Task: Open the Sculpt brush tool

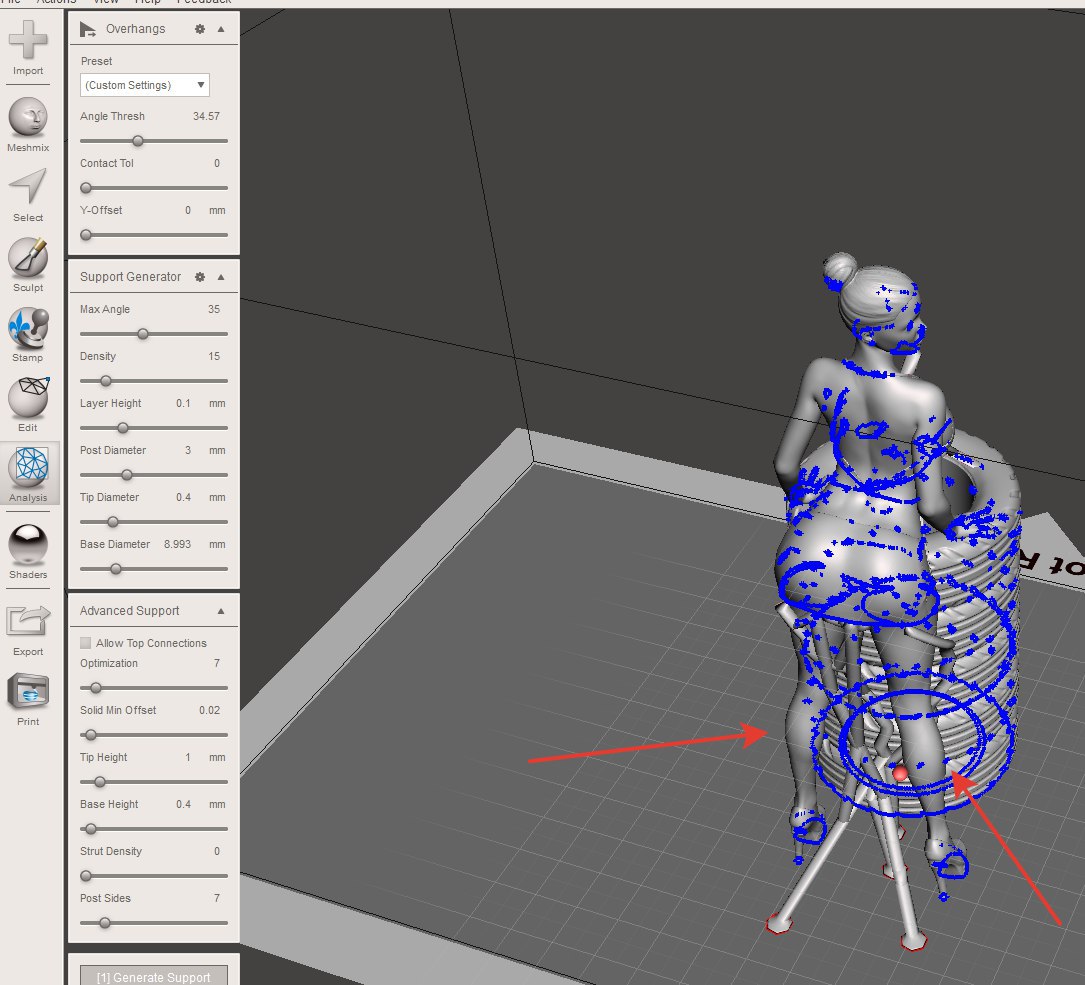Action: [28, 257]
